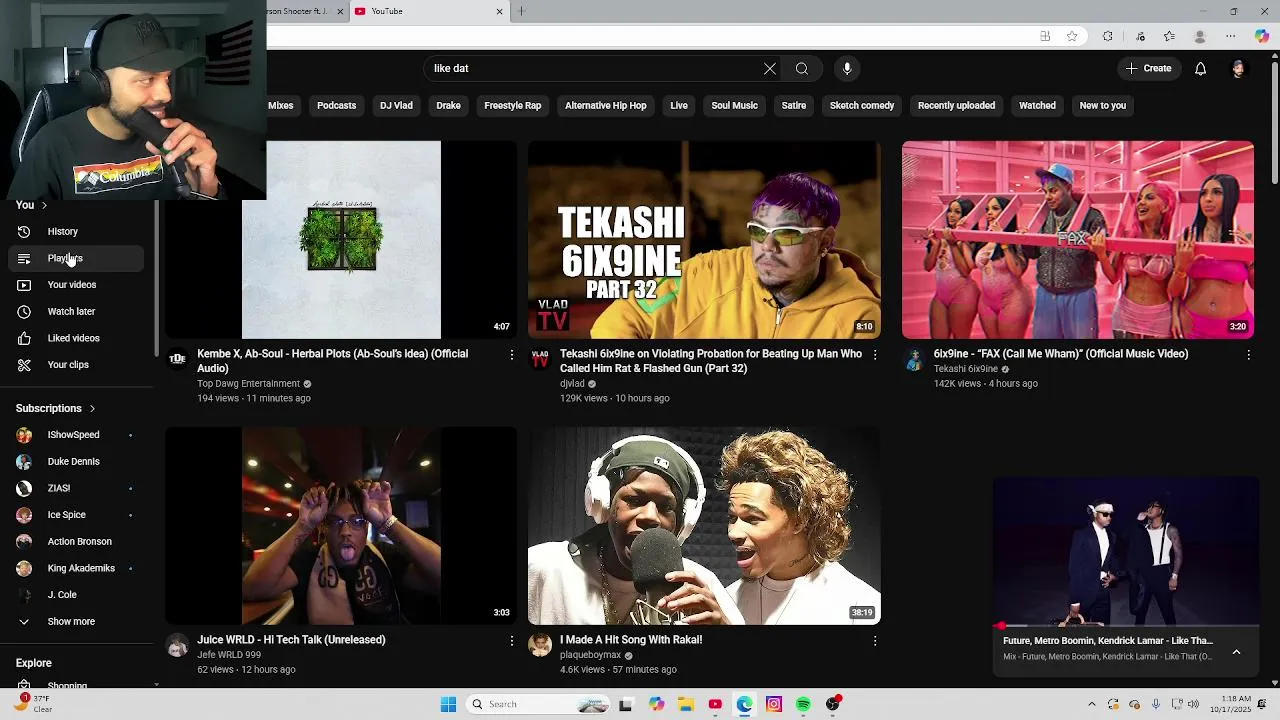The height and width of the screenshot is (720, 1280).
Task: Open Spotify from the taskbar
Action: (803, 704)
